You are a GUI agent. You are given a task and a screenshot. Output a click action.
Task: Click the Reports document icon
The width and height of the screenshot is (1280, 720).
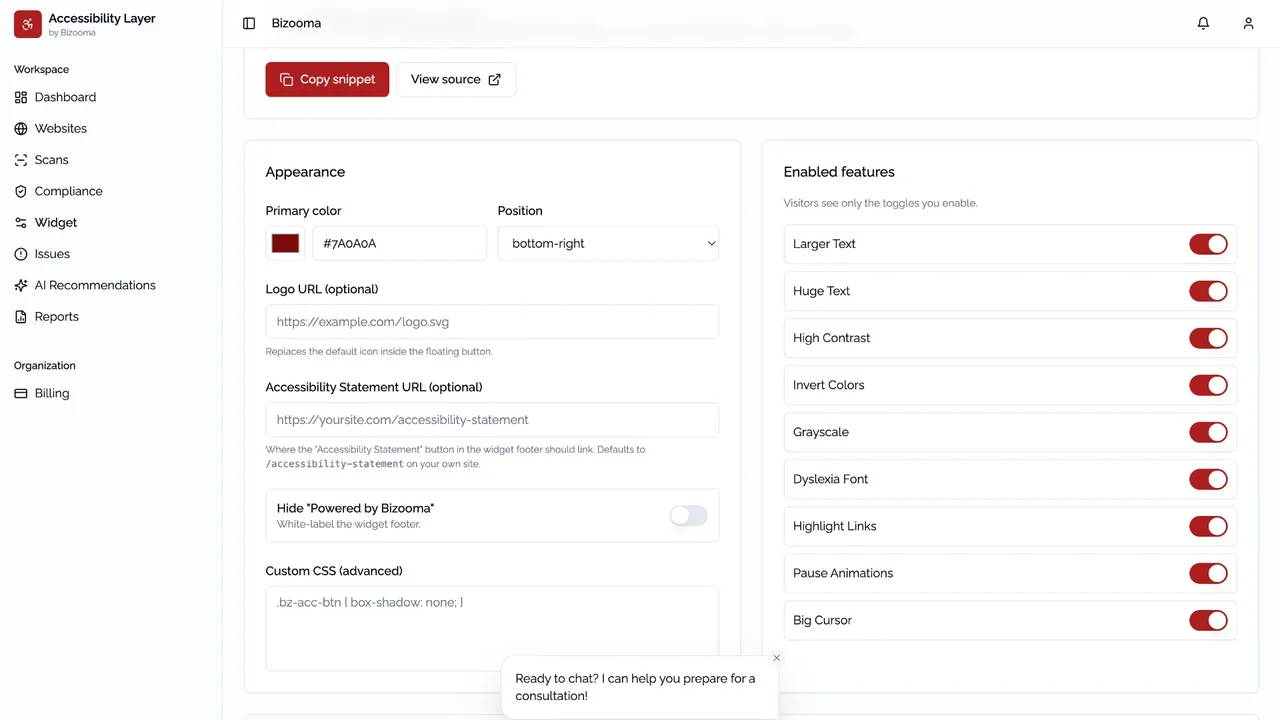click(21, 317)
